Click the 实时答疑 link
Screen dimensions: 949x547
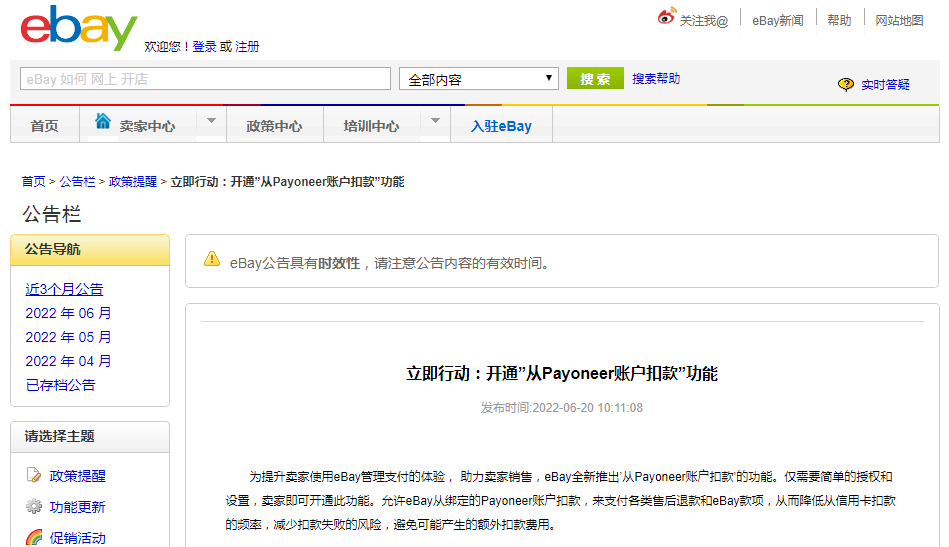pos(885,85)
